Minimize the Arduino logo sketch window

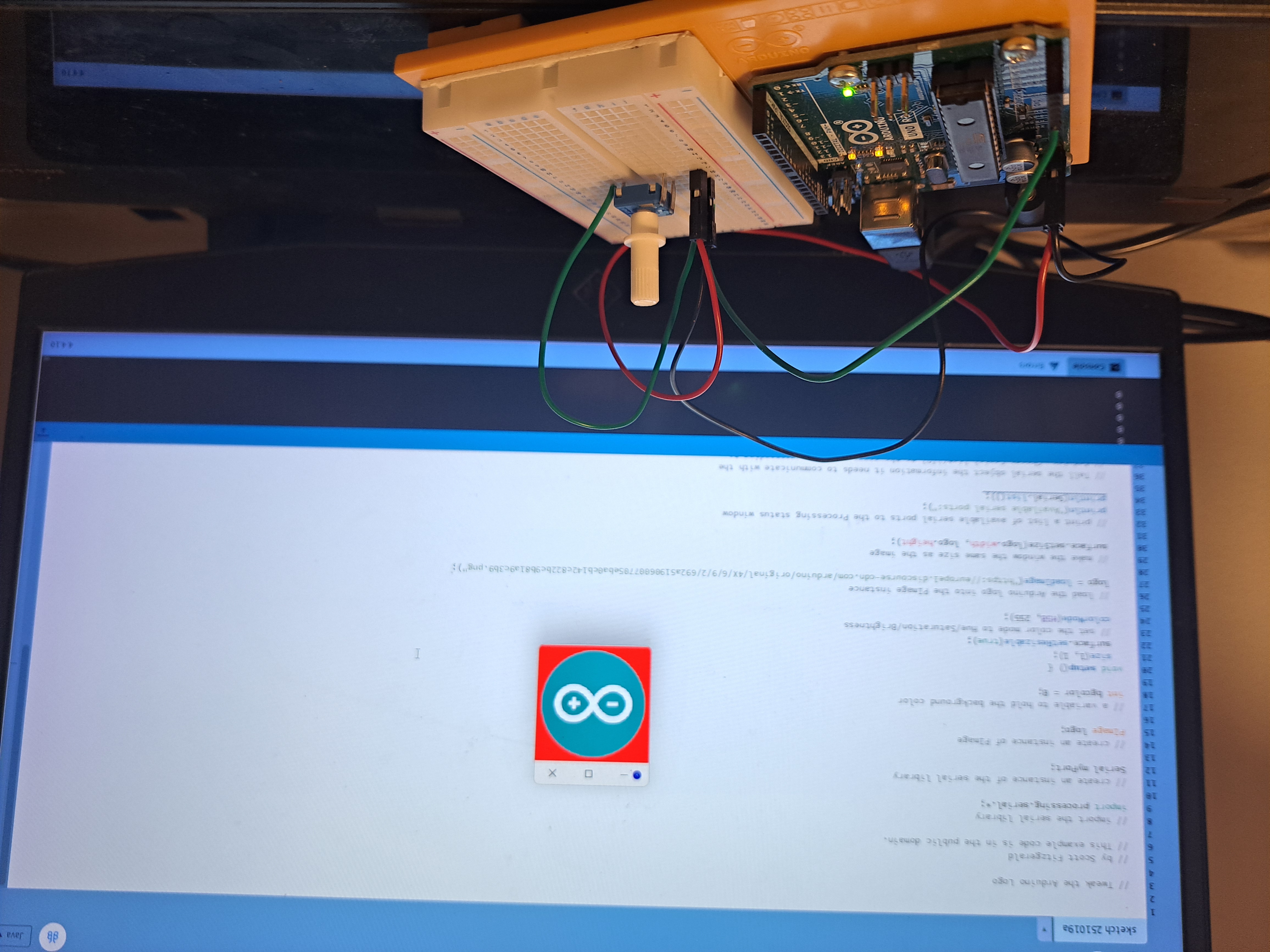point(623,775)
